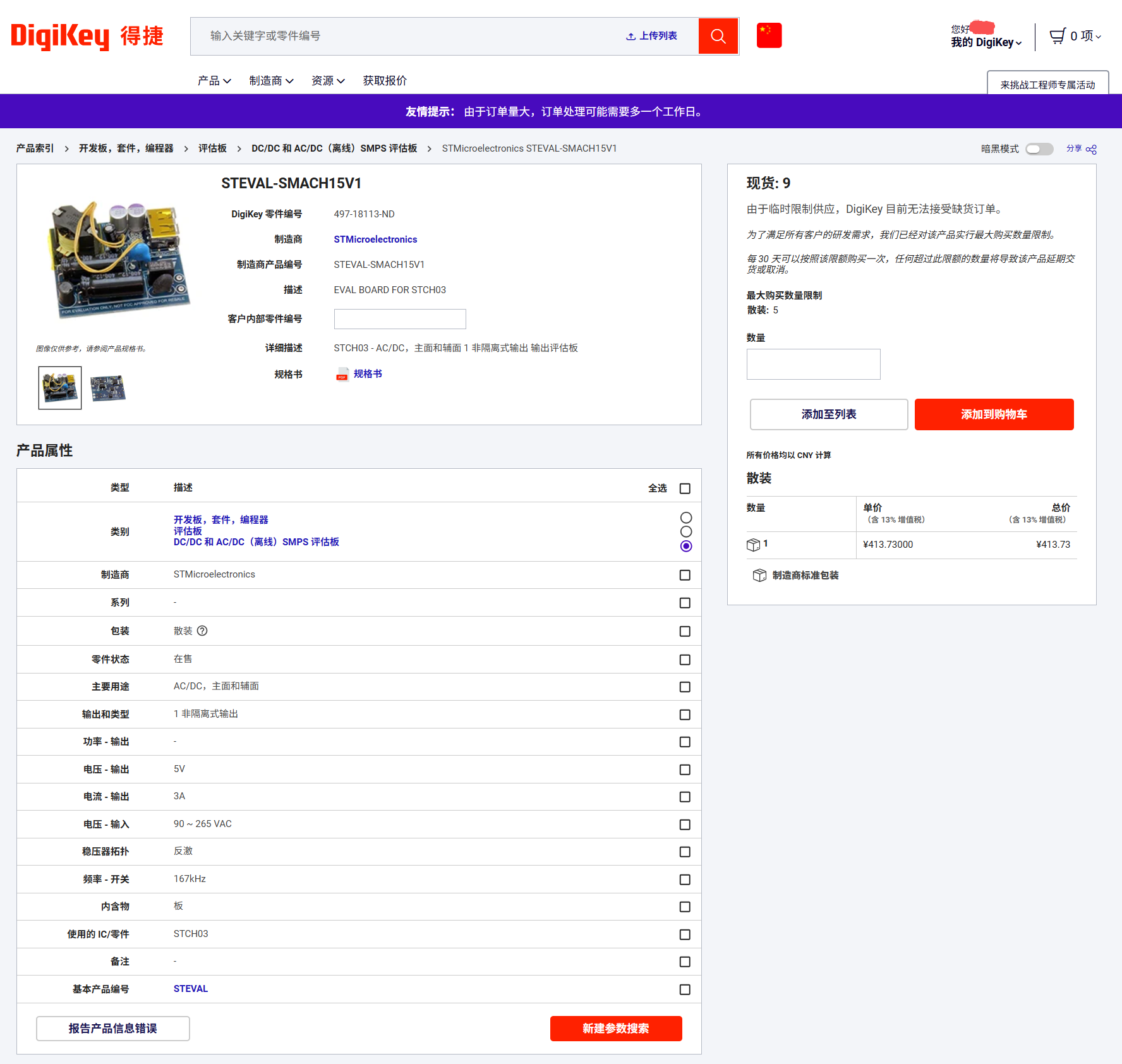The width and height of the screenshot is (1122, 1064).
Task: Click the manufacturer standard package icon
Action: pyautogui.click(x=759, y=575)
